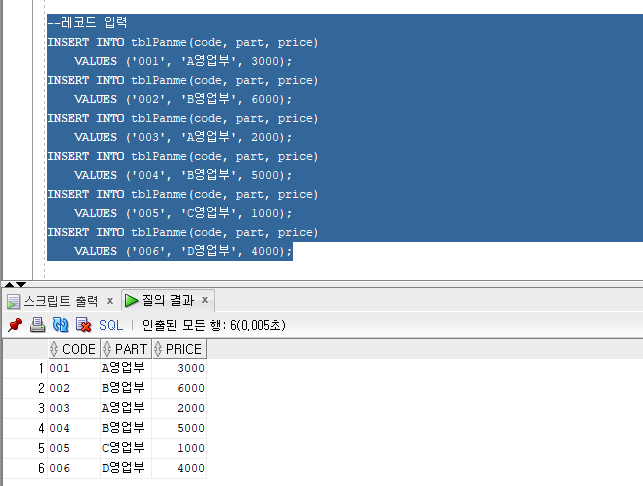Click PART cell D영업부 in row 6
The height and width of the screenshot is (486, 643).
(126, 468)
